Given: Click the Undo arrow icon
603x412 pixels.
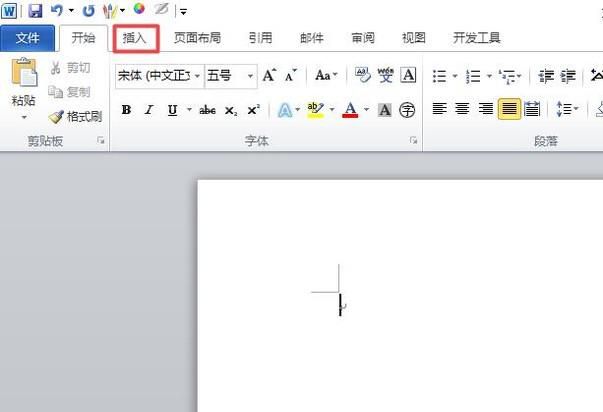Looking at the screenshot, I should click(x=57, y=10).
